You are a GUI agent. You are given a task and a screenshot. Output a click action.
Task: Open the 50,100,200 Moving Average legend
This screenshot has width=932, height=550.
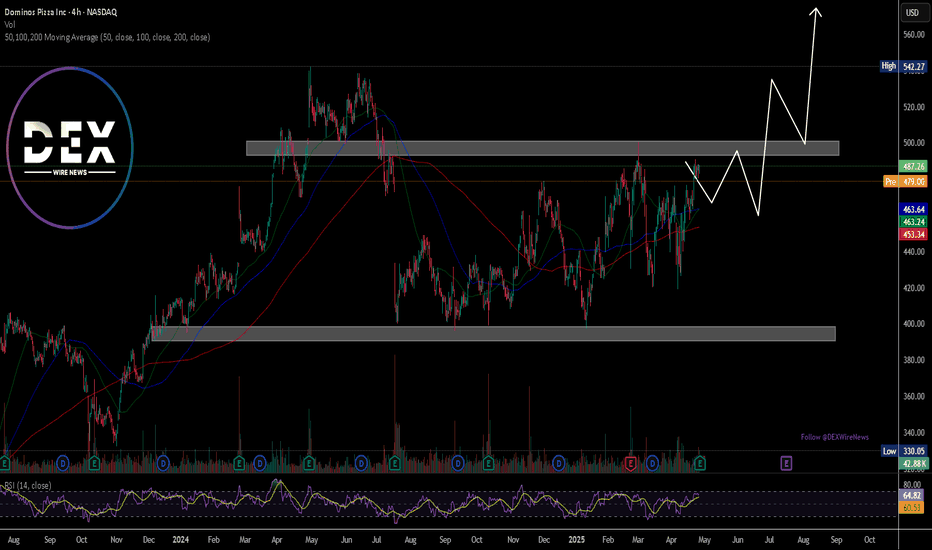(x=107, y=37)
